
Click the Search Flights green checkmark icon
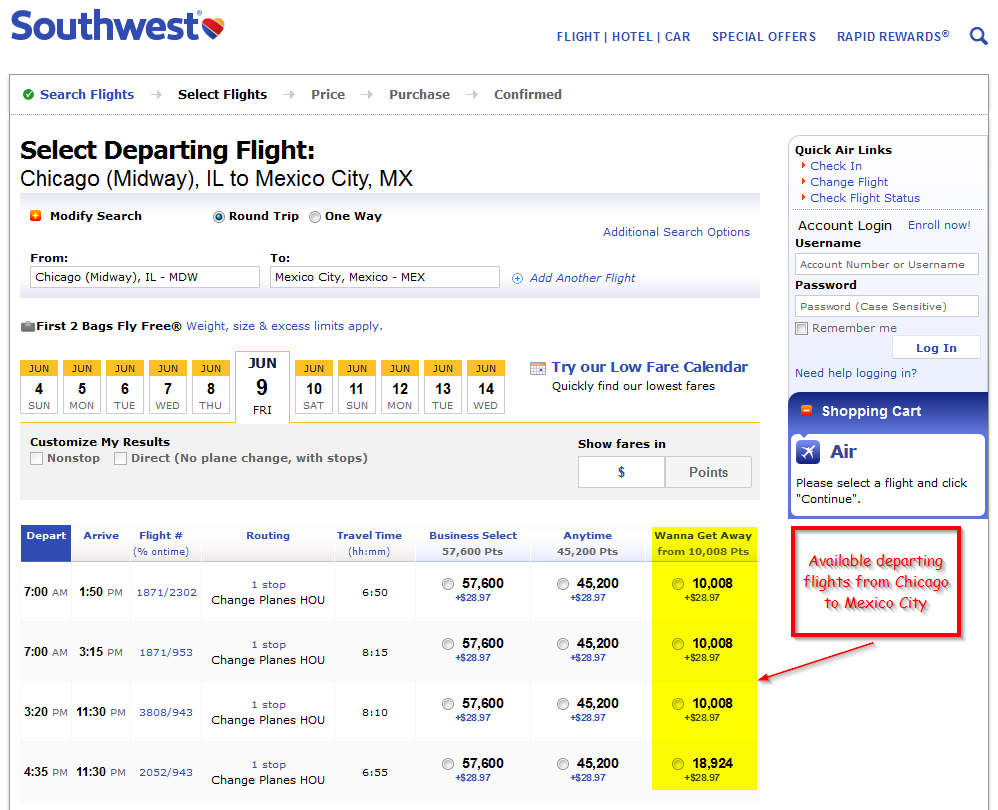click(x=28, y=95)
